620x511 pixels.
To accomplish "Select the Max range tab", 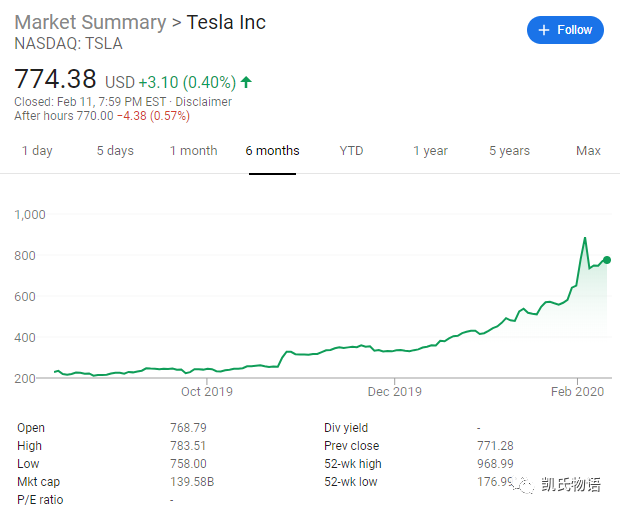I will [x=588, y=151].
